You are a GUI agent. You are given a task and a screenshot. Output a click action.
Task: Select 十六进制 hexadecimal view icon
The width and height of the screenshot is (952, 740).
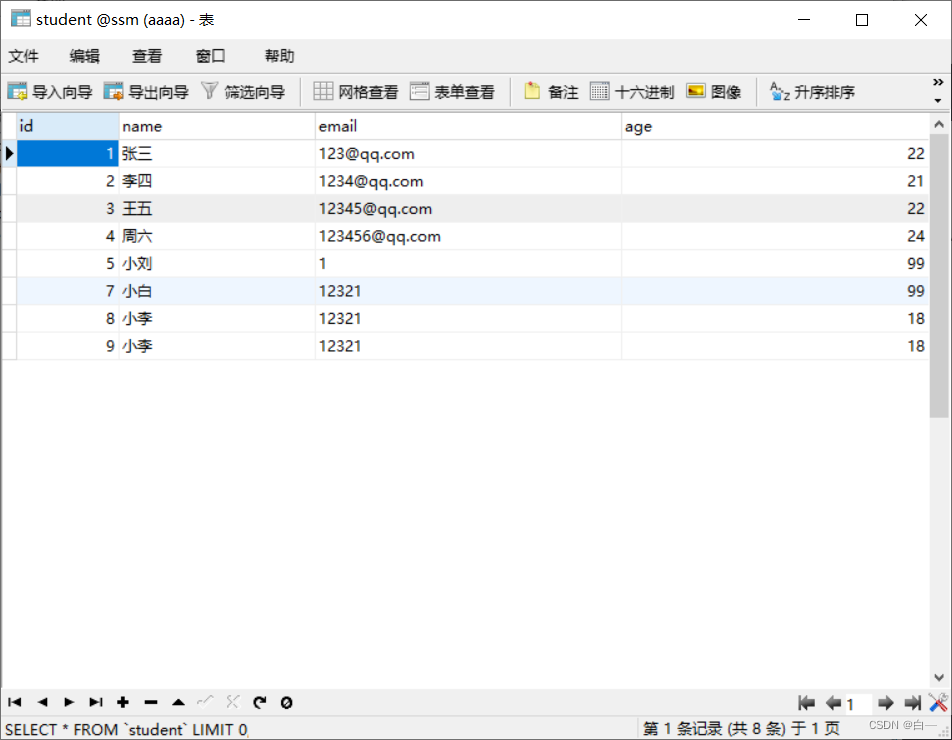[620, 90]
